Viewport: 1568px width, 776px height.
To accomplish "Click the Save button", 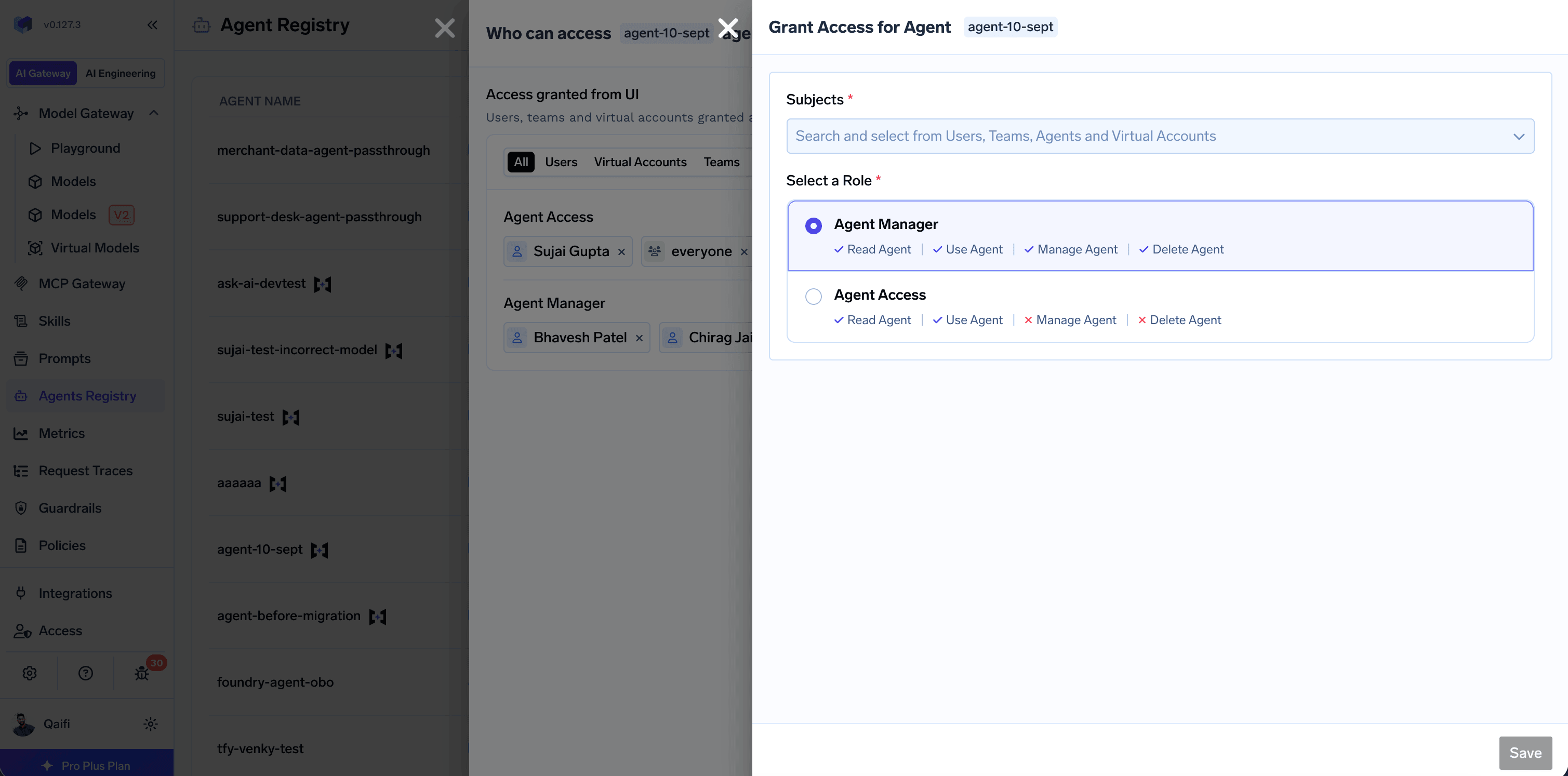I will click(x=1525, y=753).
